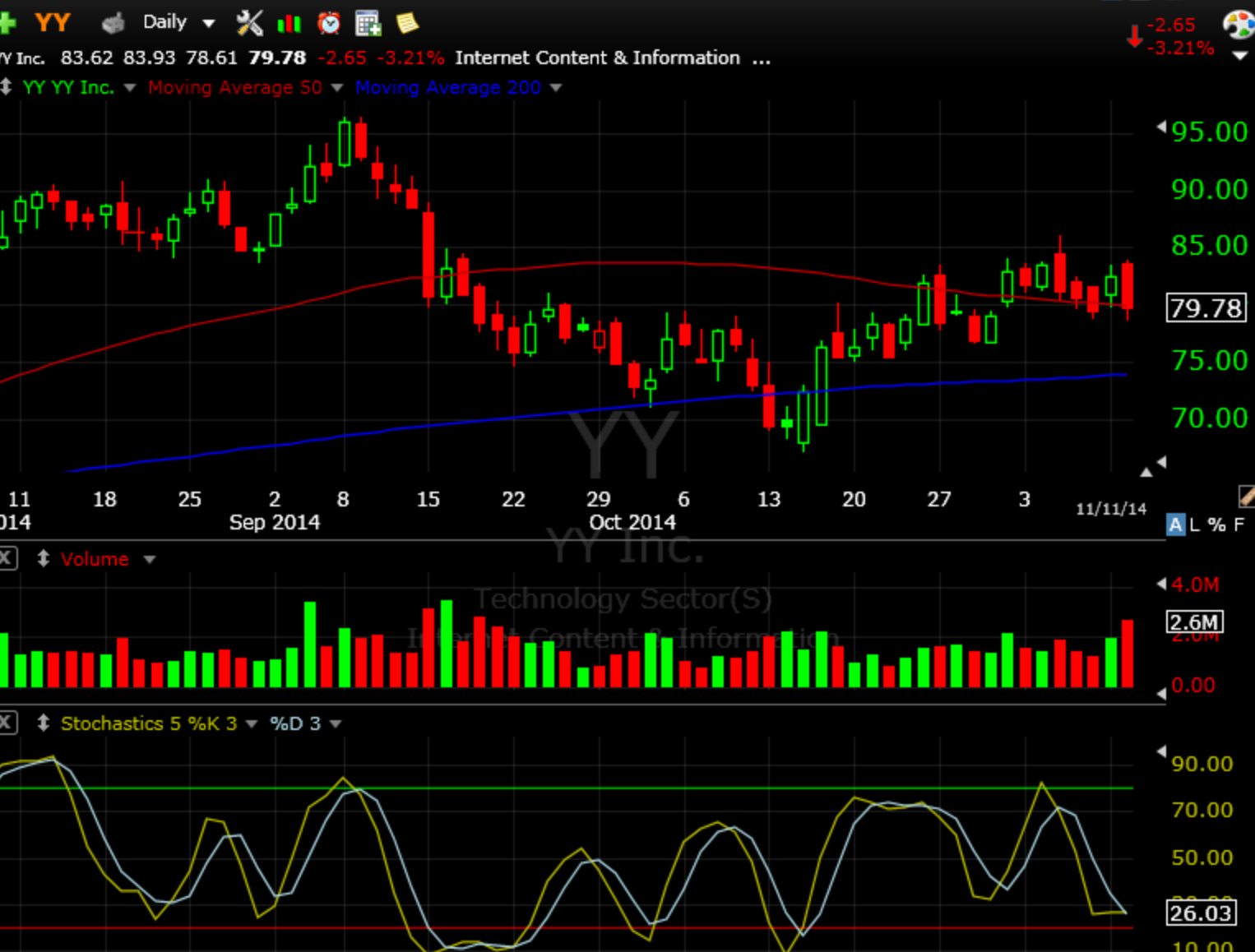Click the gray printer icon

(x=113, y=23)
